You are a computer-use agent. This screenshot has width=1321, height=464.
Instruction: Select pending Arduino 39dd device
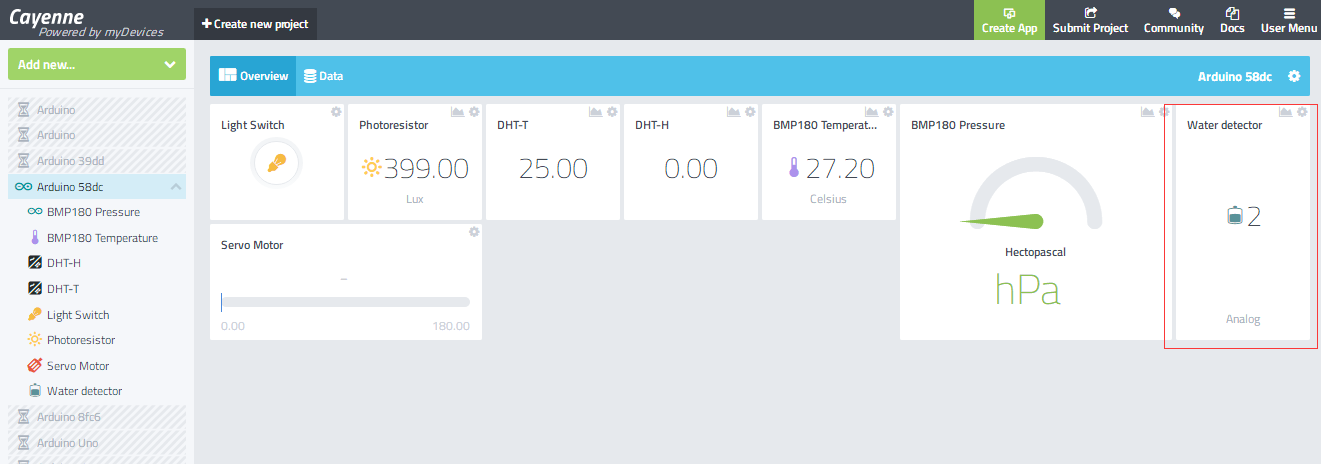[97, 161]
